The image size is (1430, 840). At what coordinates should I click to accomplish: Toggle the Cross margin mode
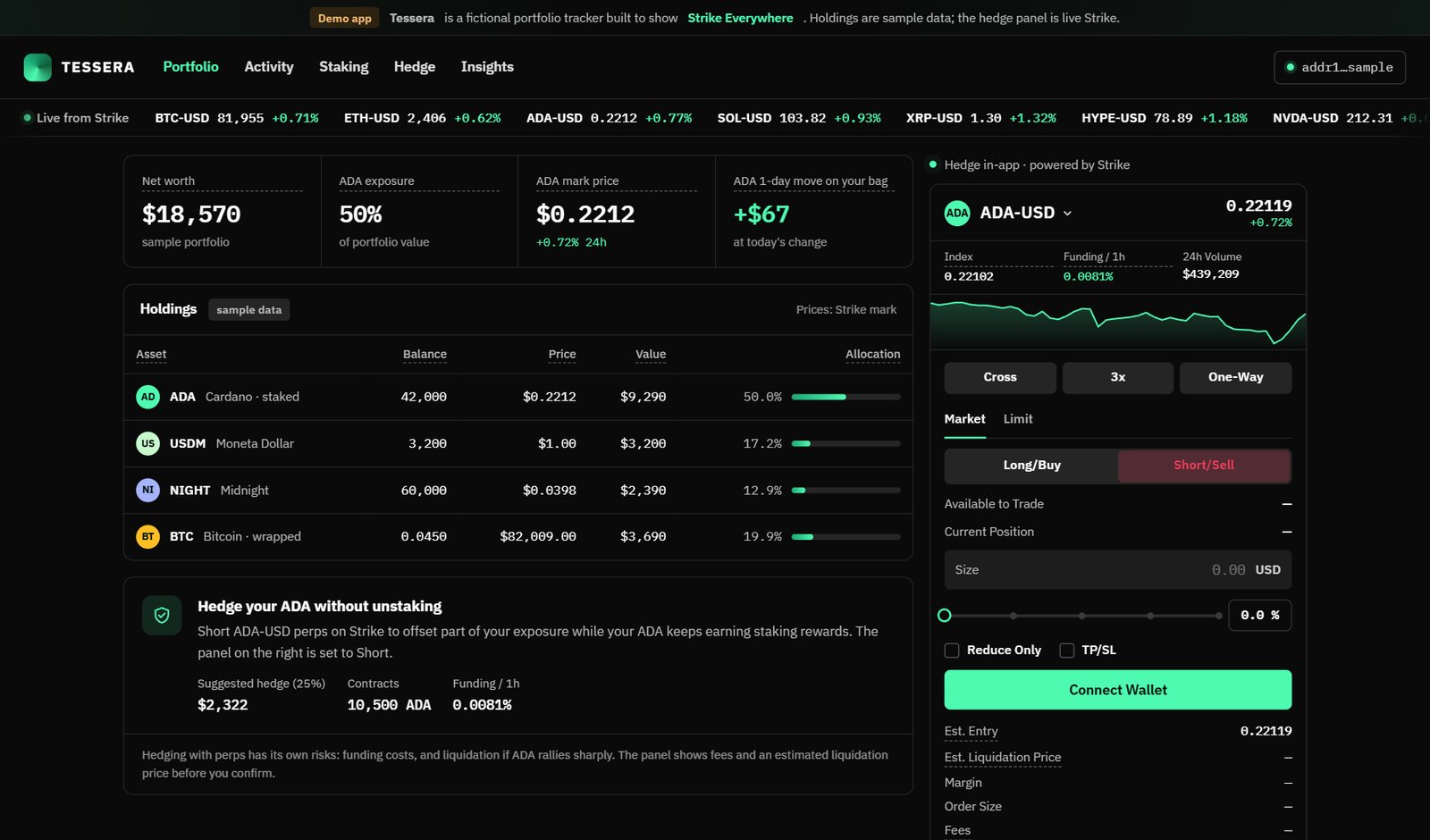pos(1000,378)
